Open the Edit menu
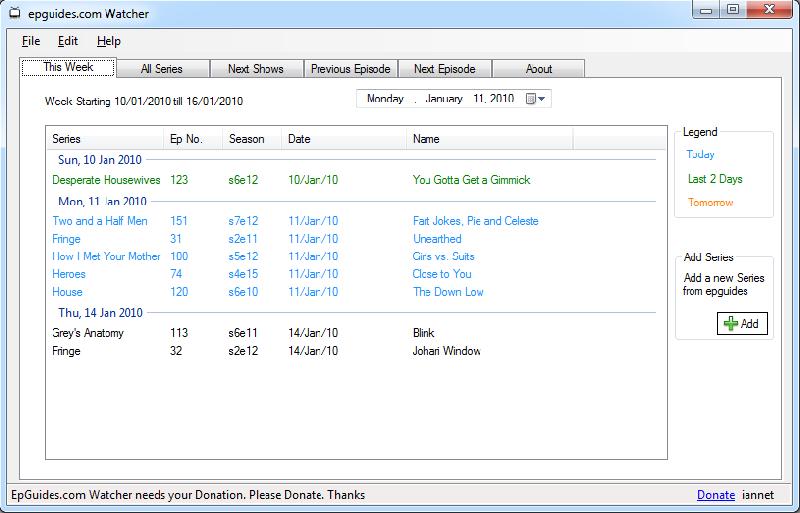 point(68,41)
